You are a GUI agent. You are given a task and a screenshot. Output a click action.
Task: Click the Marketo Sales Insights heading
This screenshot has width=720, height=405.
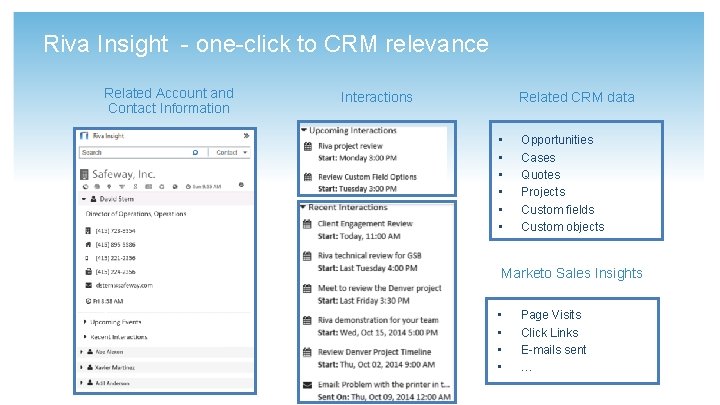571,273
